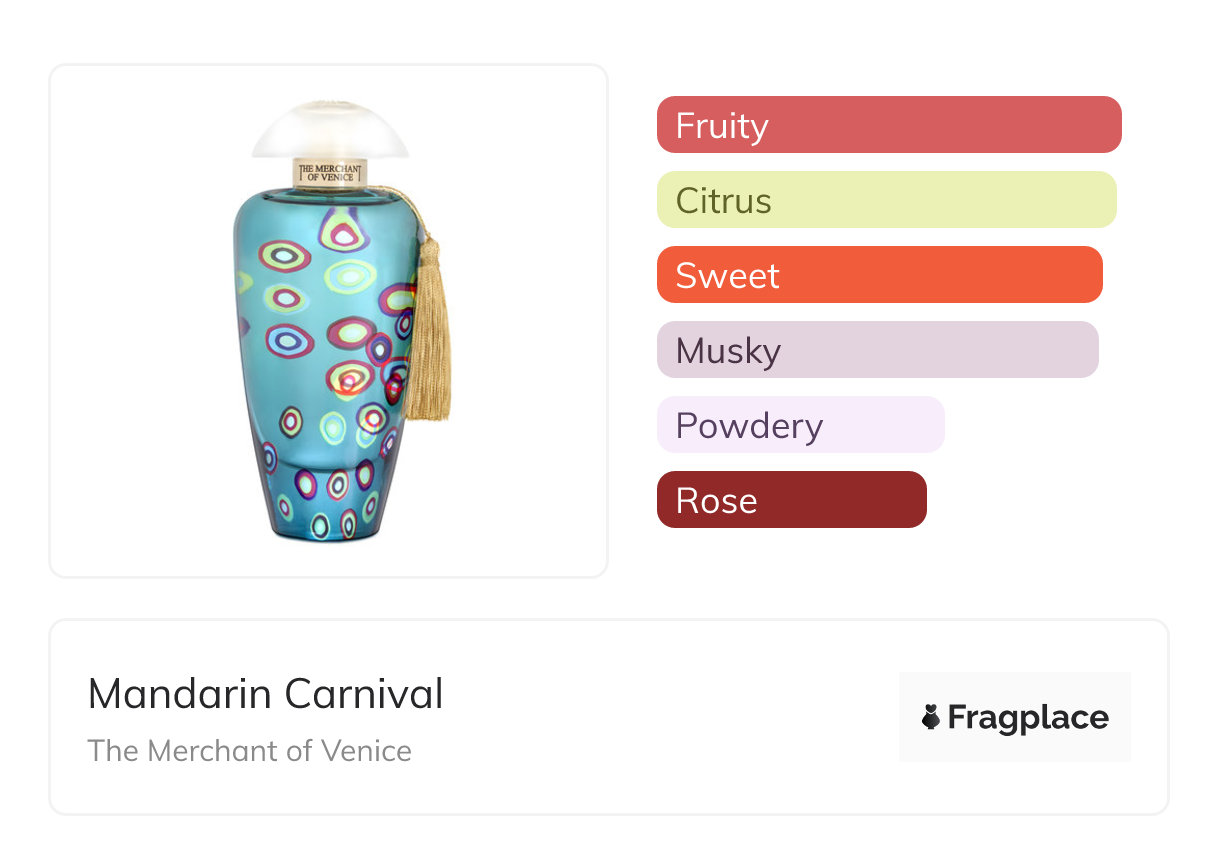Click the Fragplace wordmark text
Screen dimensions: 1218x864
1028,717
